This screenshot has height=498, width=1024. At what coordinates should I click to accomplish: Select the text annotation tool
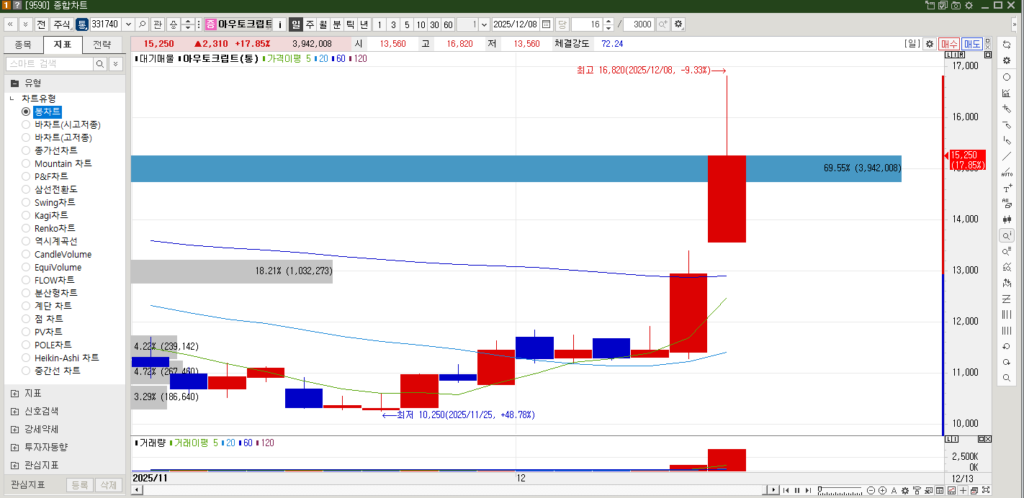pyautogui.click(x=1007, y=188)
